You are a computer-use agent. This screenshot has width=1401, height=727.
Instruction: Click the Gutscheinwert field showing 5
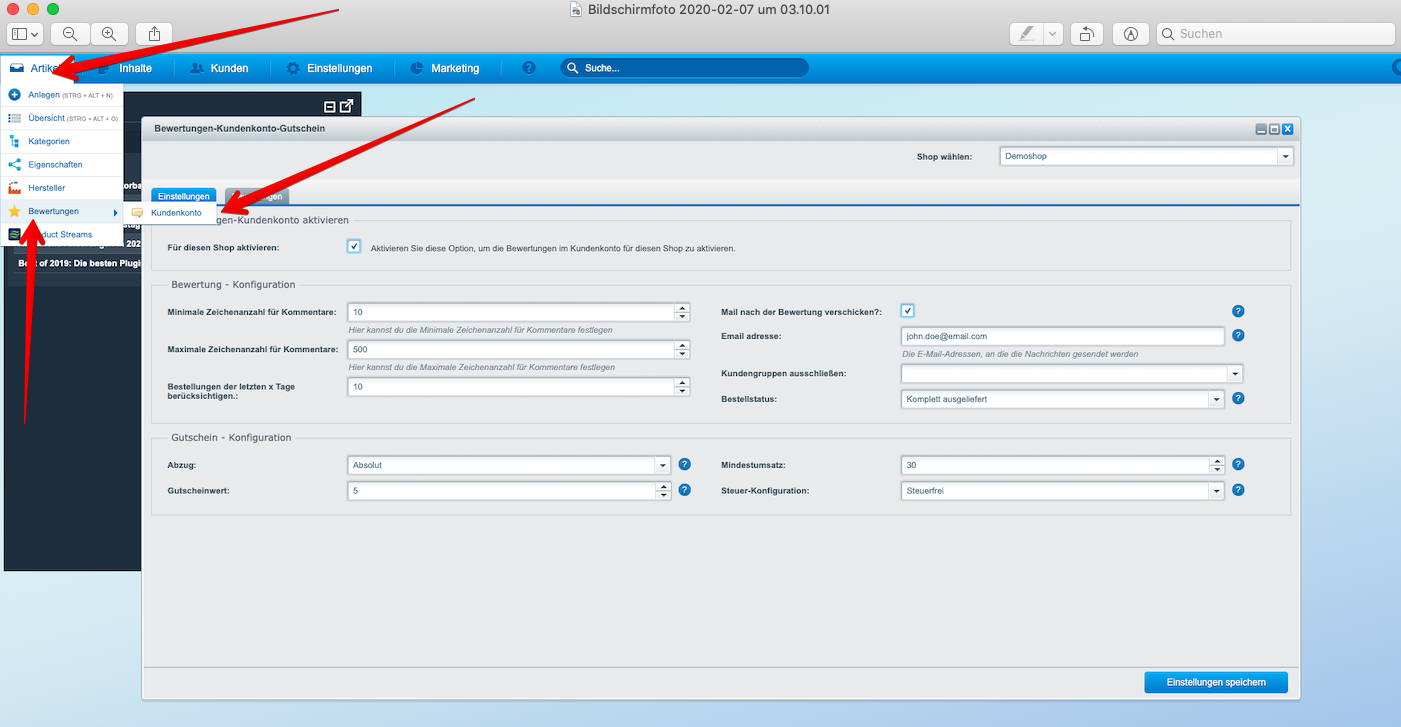(x=501, y=491)
